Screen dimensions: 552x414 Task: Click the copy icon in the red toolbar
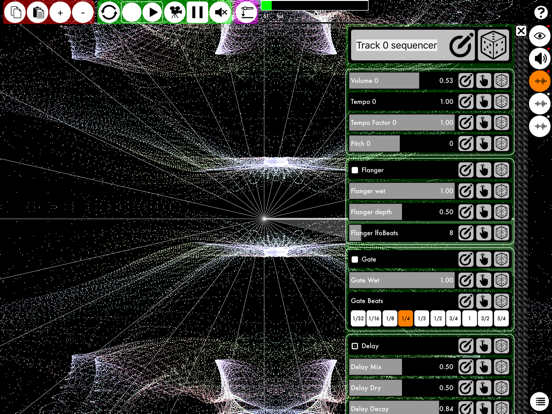[15, 12]
